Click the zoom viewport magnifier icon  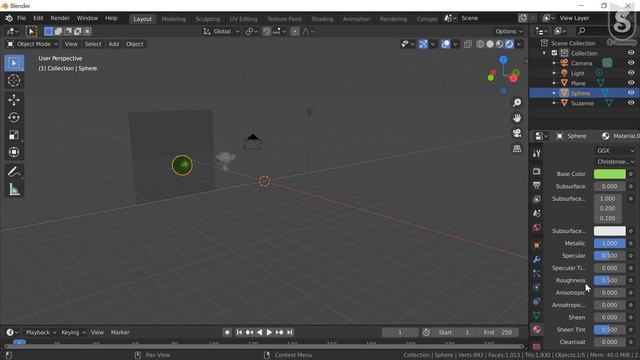point(517,102)
